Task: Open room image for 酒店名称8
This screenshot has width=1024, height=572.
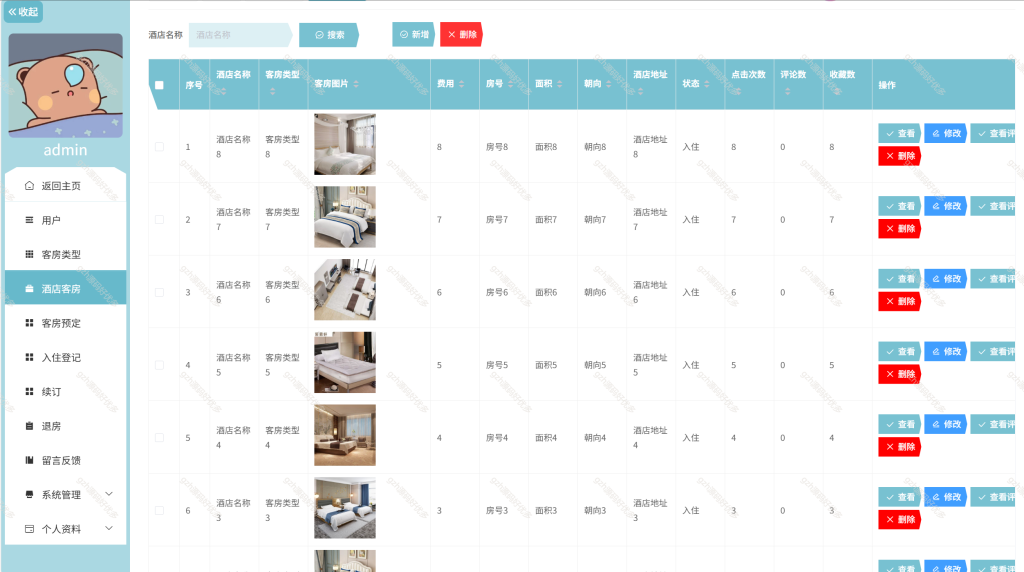Action: point(345,144)
